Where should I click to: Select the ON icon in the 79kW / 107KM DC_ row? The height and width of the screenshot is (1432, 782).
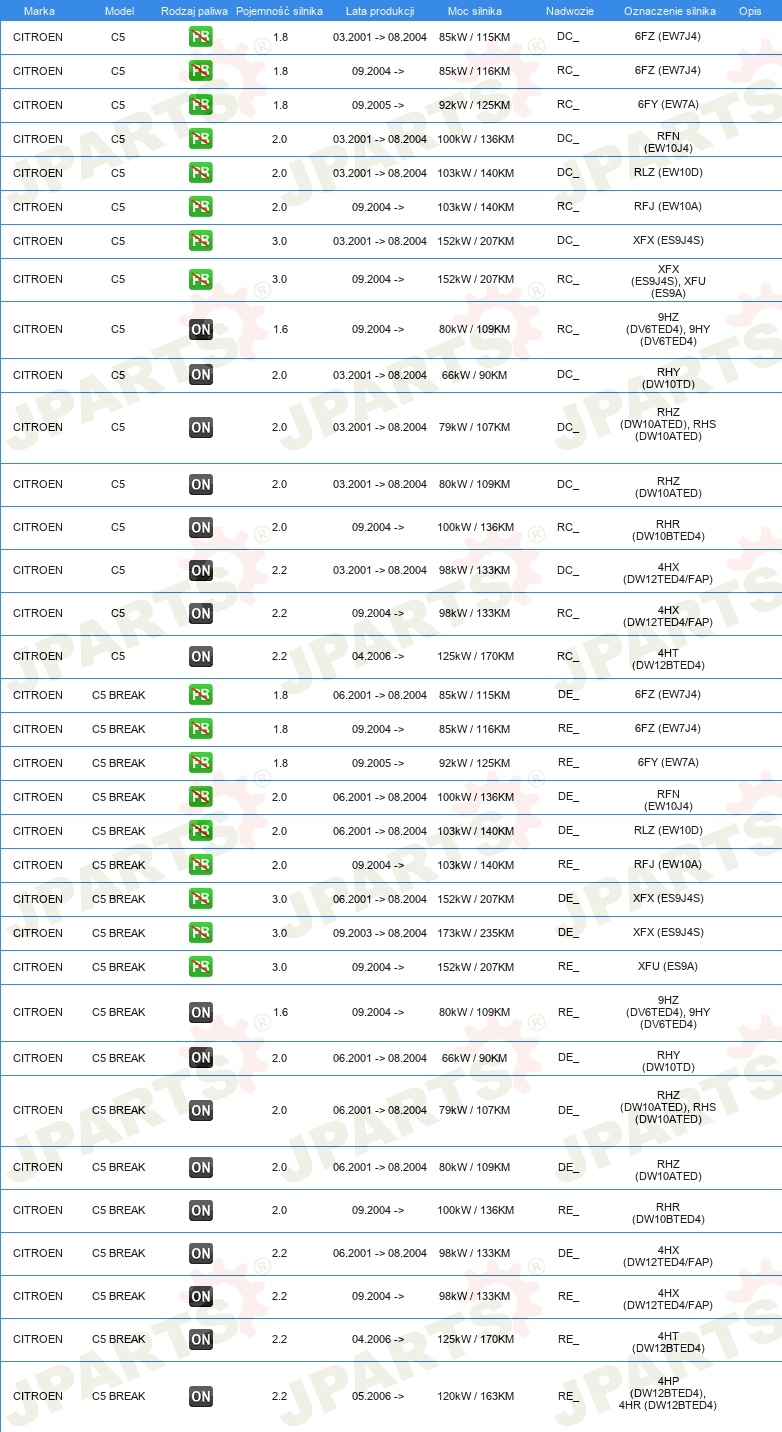click(200, 427)
